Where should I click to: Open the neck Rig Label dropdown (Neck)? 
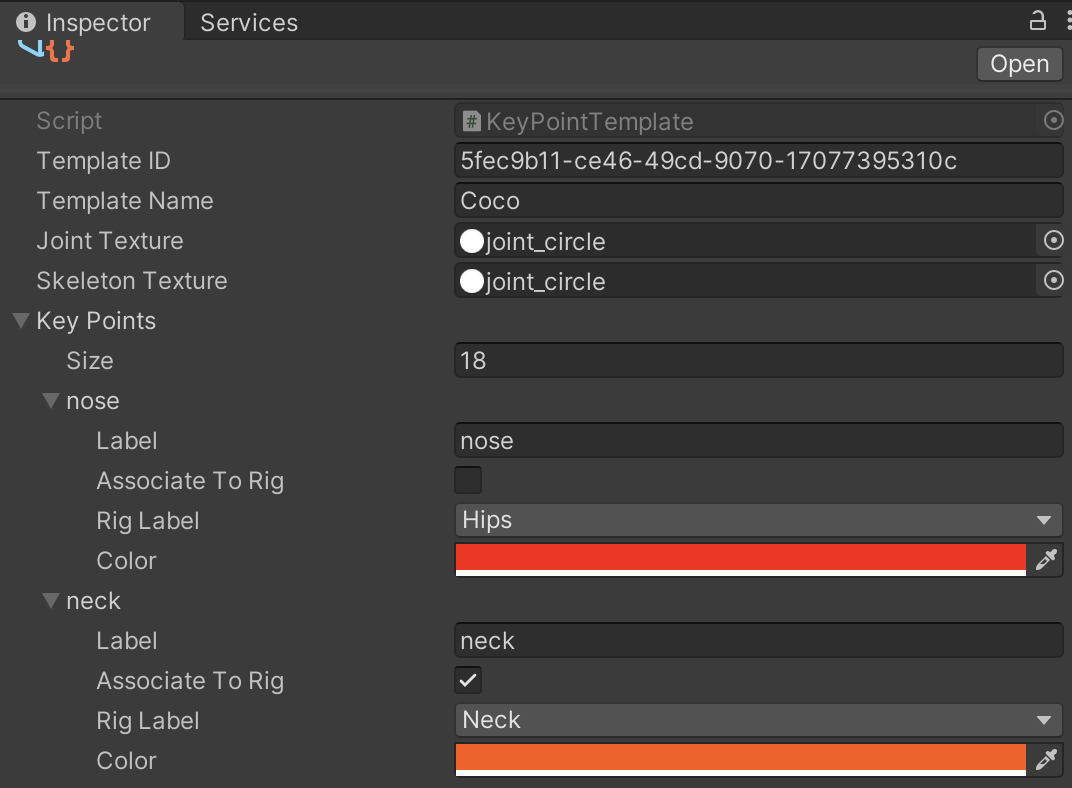coord(757,720)
